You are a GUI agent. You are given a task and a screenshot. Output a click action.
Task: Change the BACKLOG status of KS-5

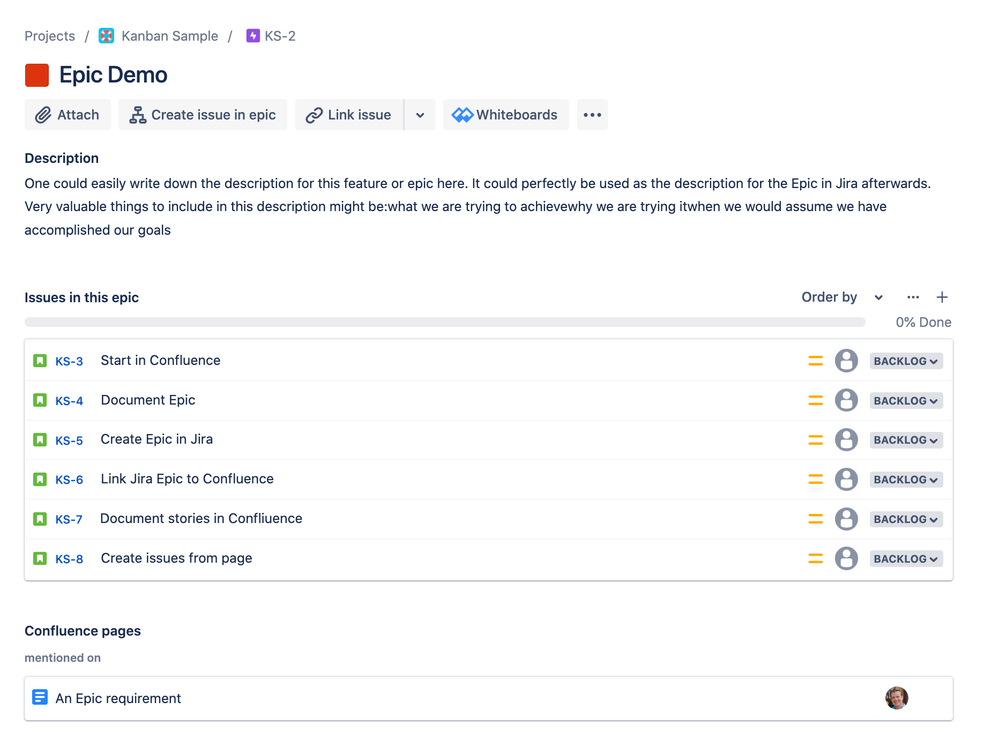(906, 440)
